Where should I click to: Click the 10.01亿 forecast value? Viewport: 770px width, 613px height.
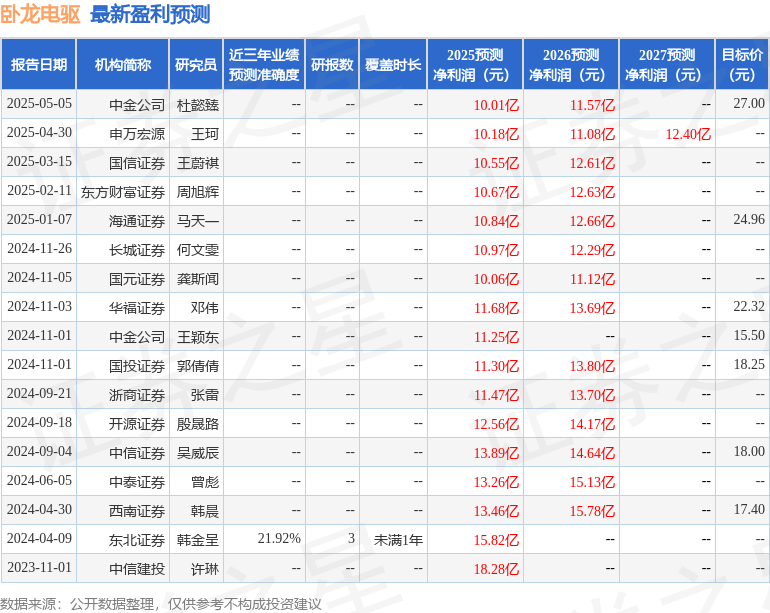click(496, 105)
